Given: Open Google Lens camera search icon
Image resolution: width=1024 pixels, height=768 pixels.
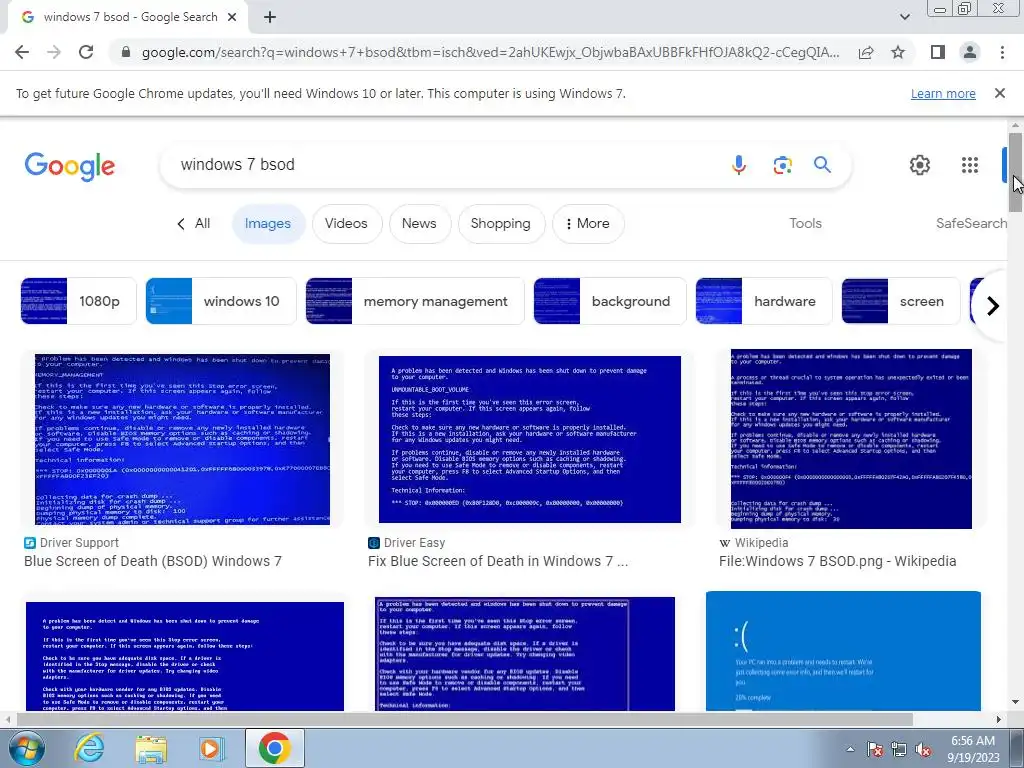Looking at the screenshot, I should coord(782,165).
